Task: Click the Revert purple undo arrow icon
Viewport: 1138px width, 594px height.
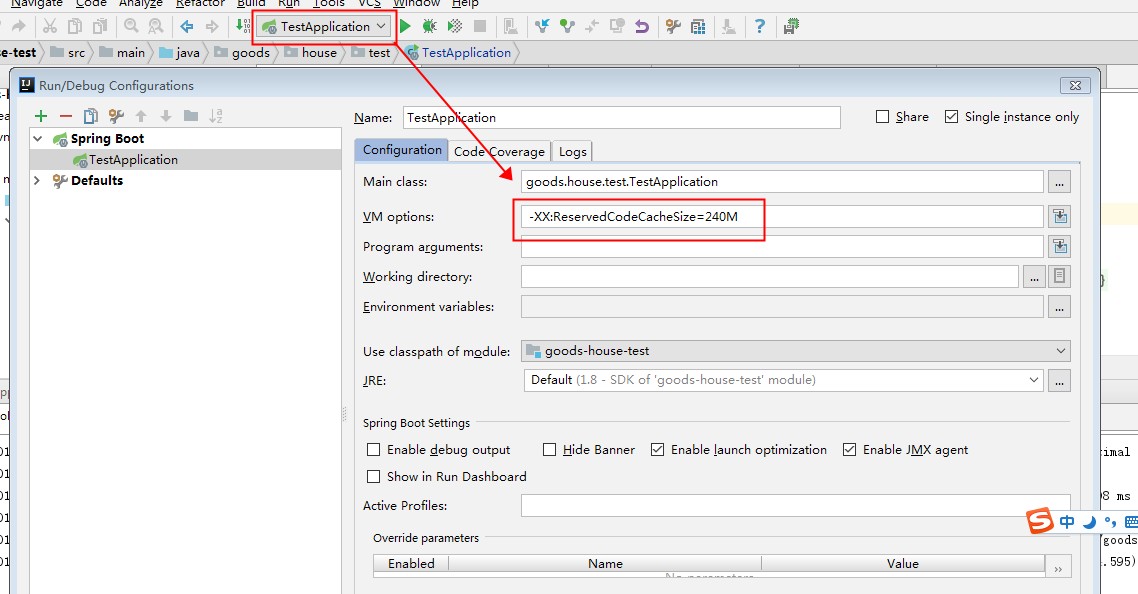Action: point(642,27)
